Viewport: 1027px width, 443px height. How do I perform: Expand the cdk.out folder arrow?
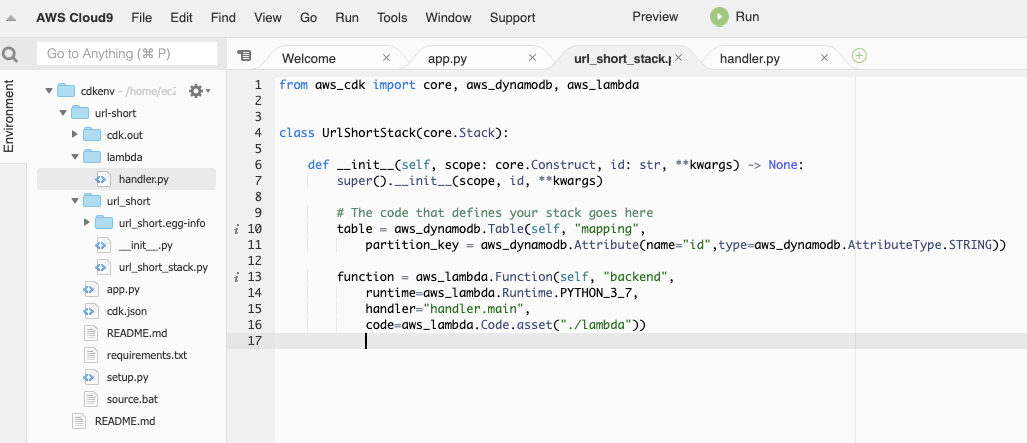[75, 134]
